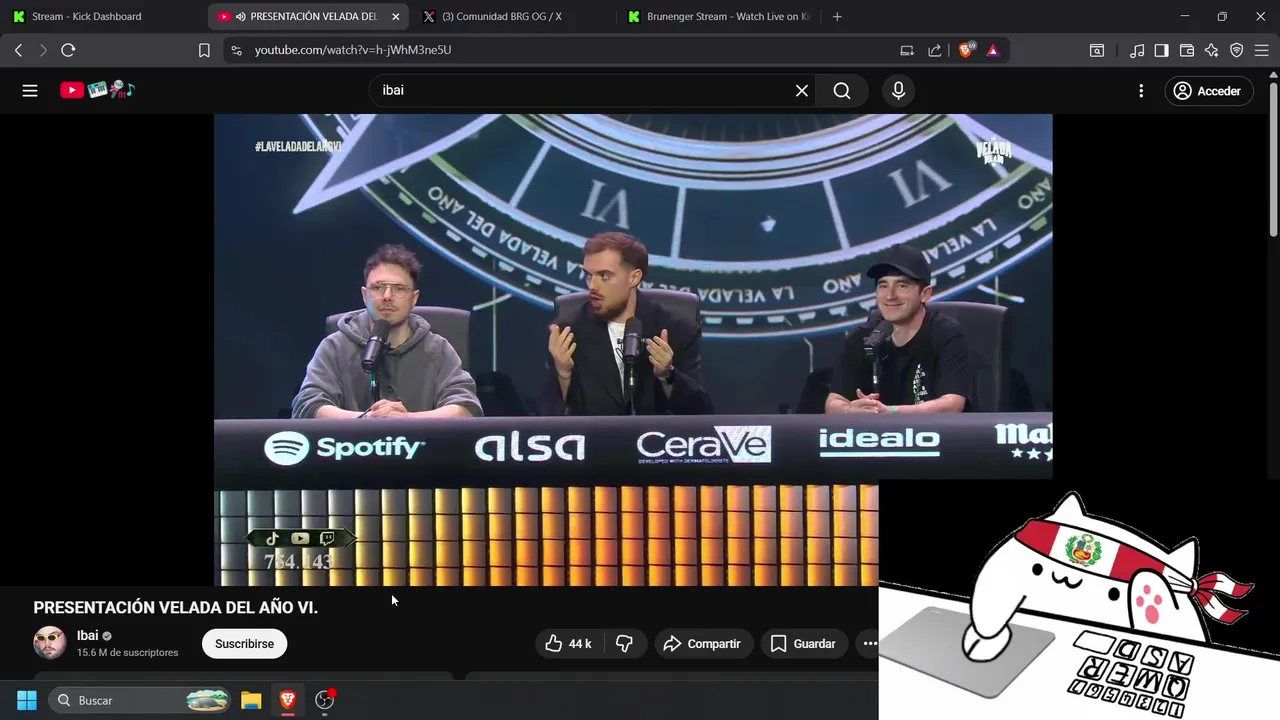Mute audio on the YouTube tab
The image size is (1280, 720).
(x=241, y=16)
